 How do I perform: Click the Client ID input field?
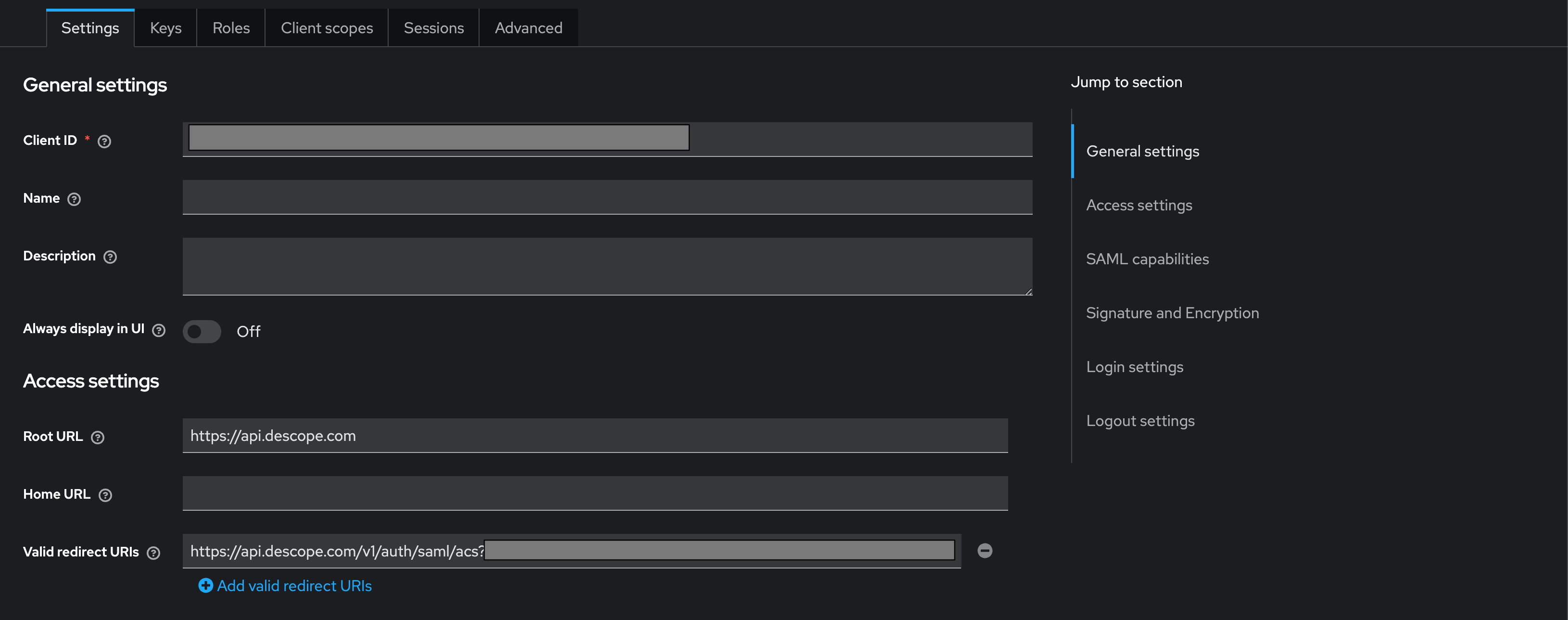[607, 139]
